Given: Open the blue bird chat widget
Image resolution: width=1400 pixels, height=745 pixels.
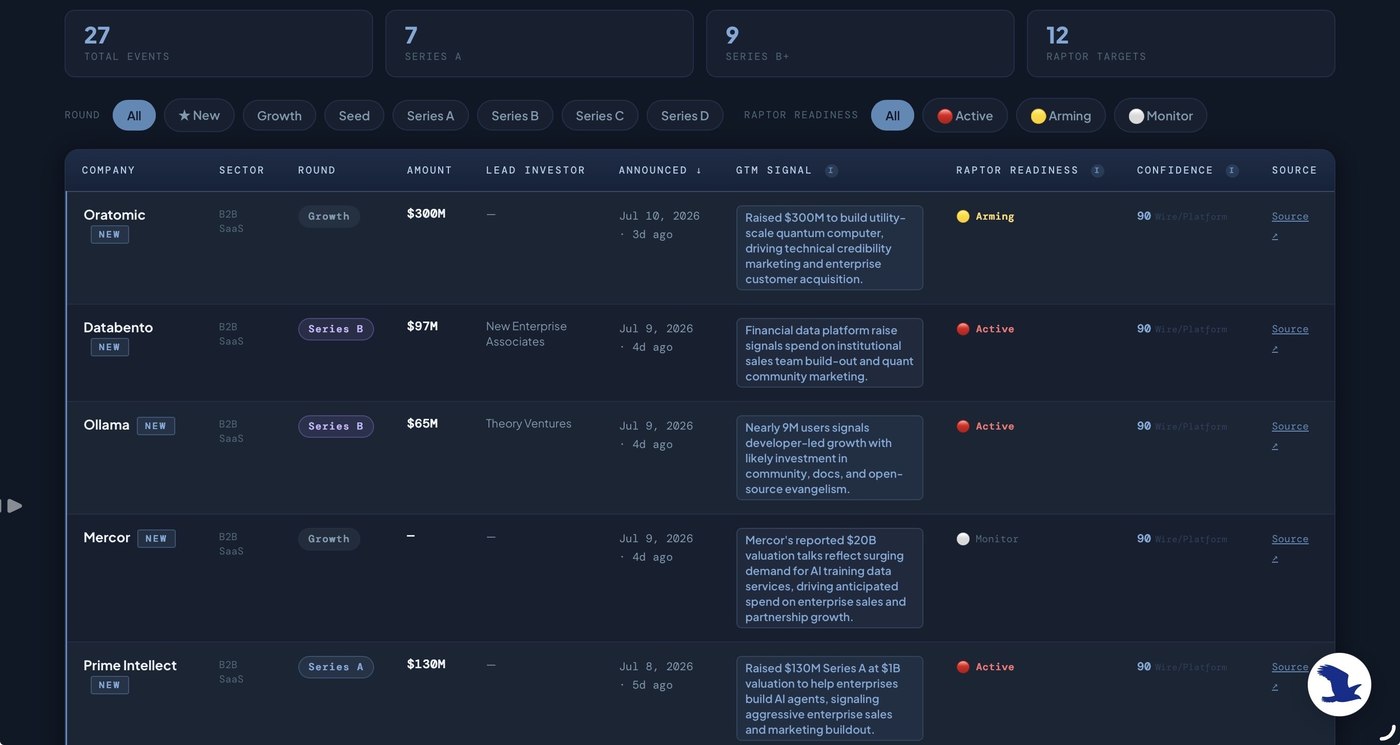Looking at the screenshot, I should [1339, 684].
